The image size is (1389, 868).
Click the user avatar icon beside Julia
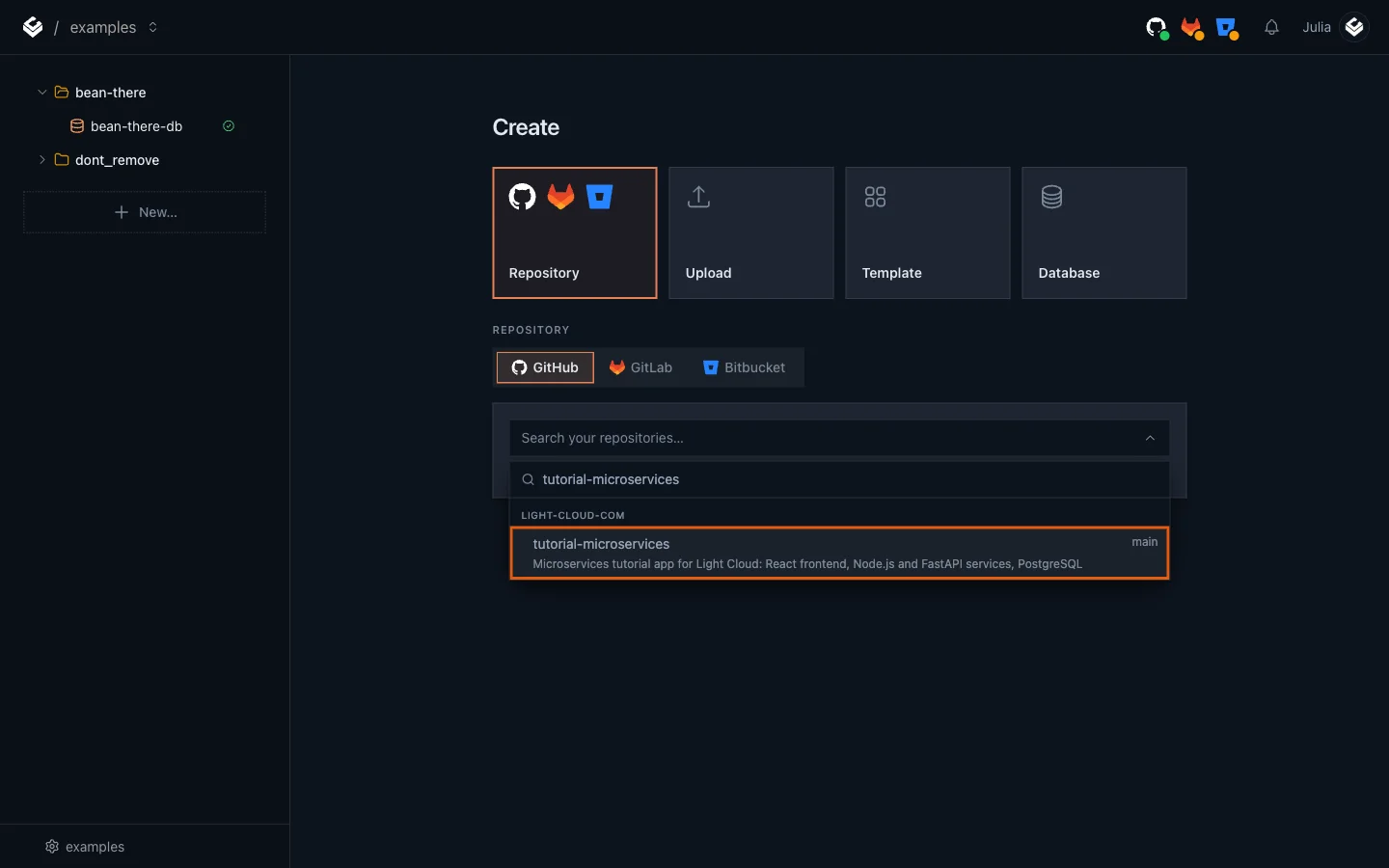(1354, 27)
